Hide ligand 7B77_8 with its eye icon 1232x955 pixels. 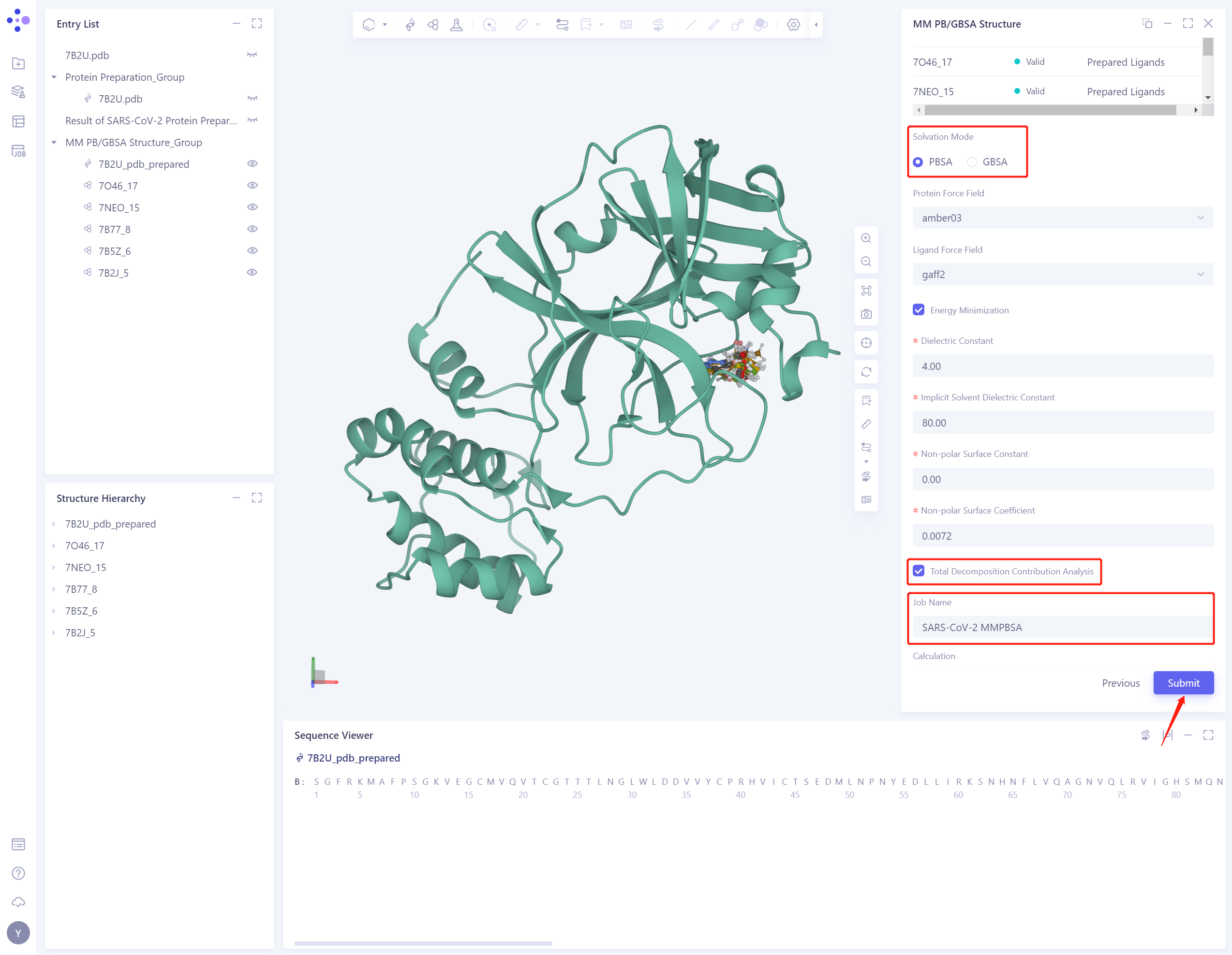pyautogui.click(x=252, y=229)
